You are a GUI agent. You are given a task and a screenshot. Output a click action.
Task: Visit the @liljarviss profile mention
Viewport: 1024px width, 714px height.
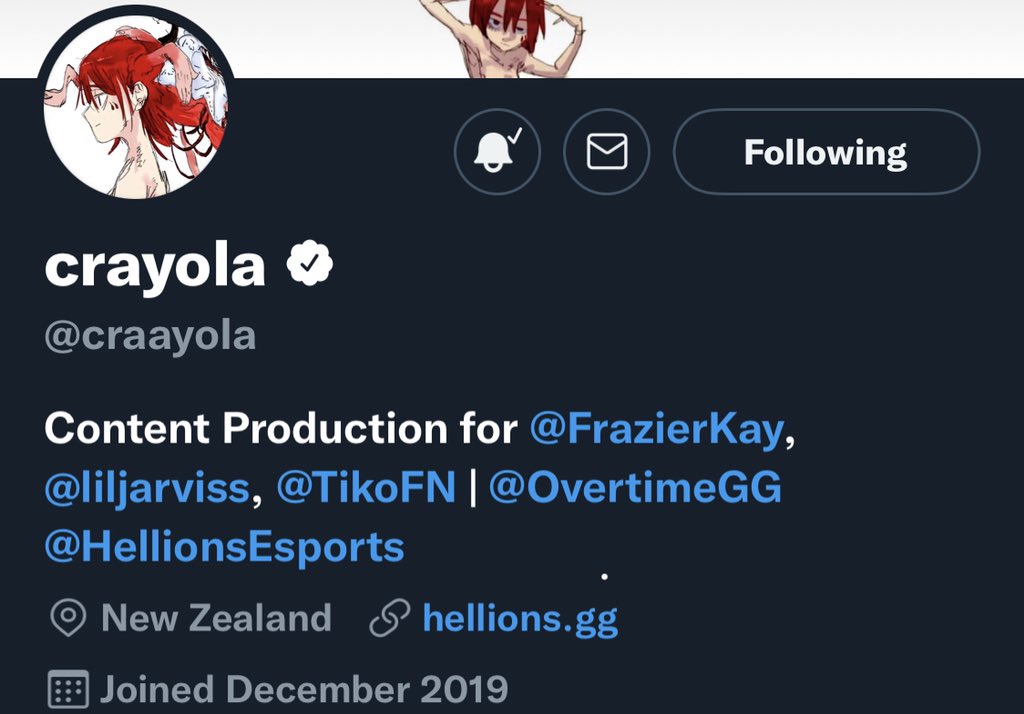coord(146,488)
